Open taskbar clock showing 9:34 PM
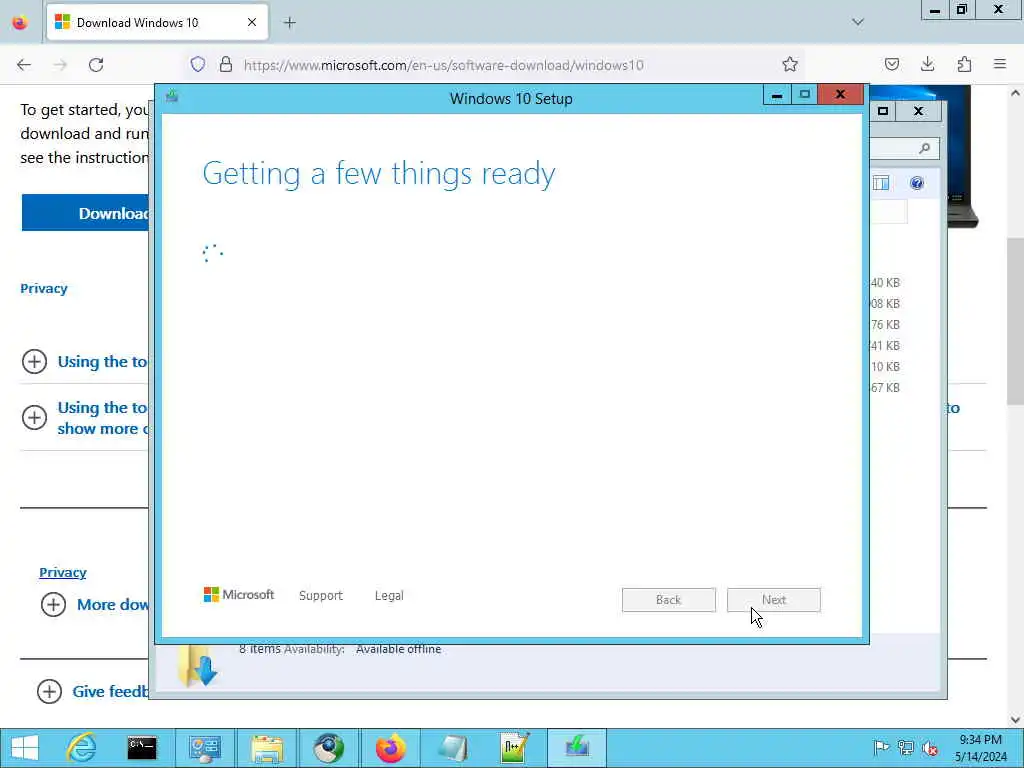This screenshot has width=1024, height=768. 980,748
